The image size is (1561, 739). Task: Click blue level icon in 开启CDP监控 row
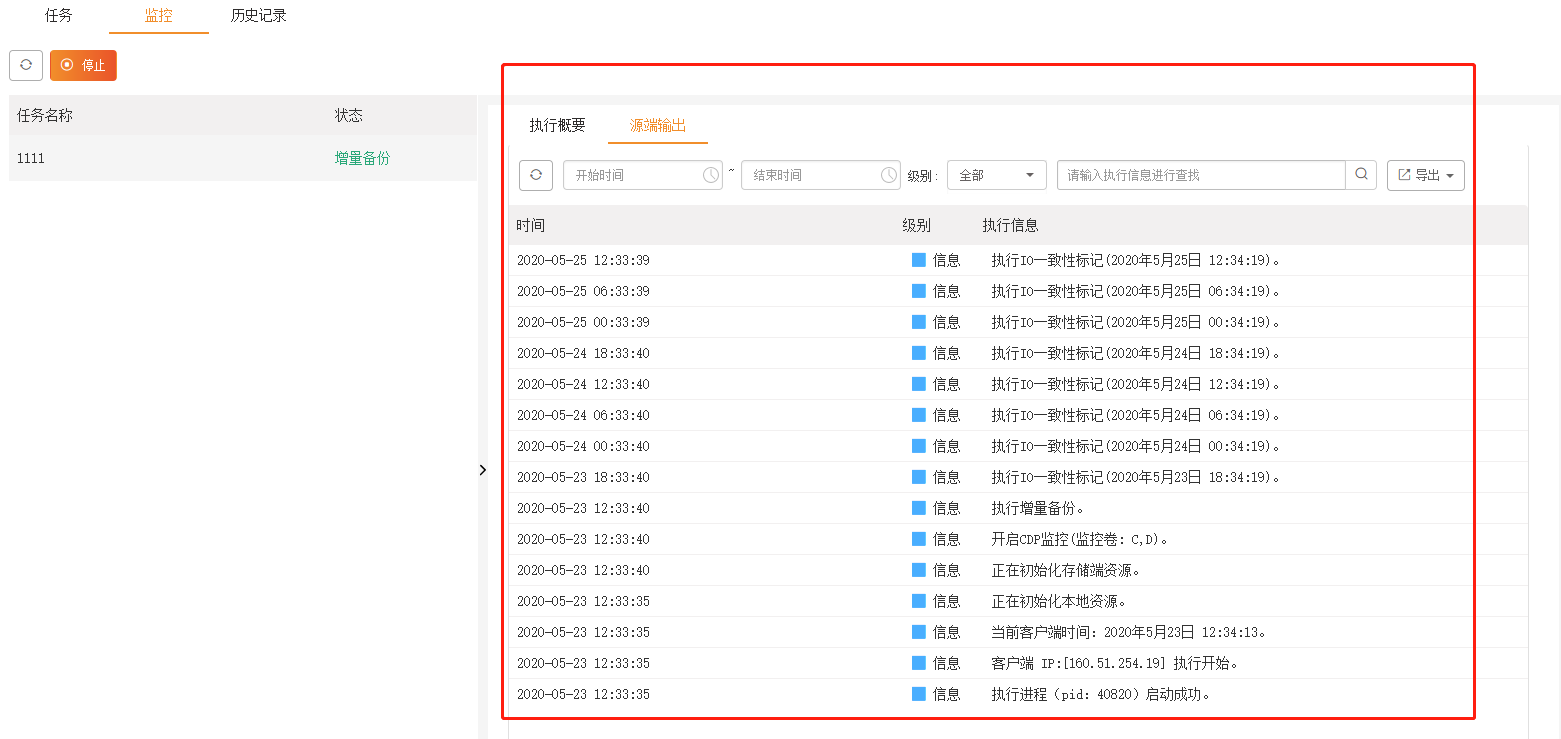point(918,539)
